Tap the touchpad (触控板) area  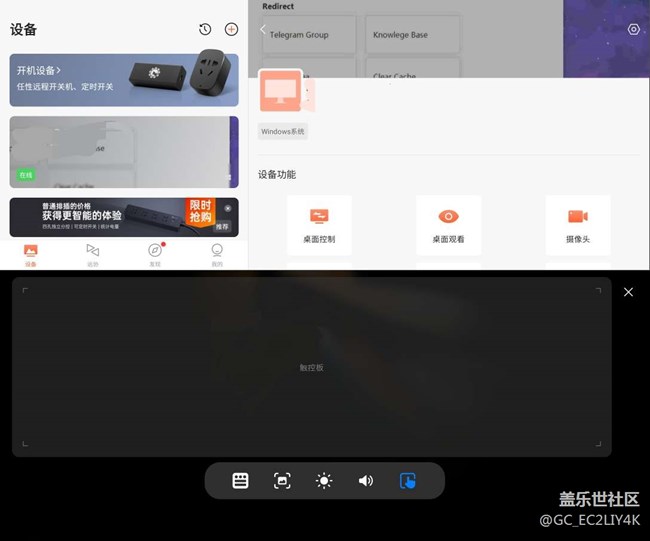pos(311,368)
